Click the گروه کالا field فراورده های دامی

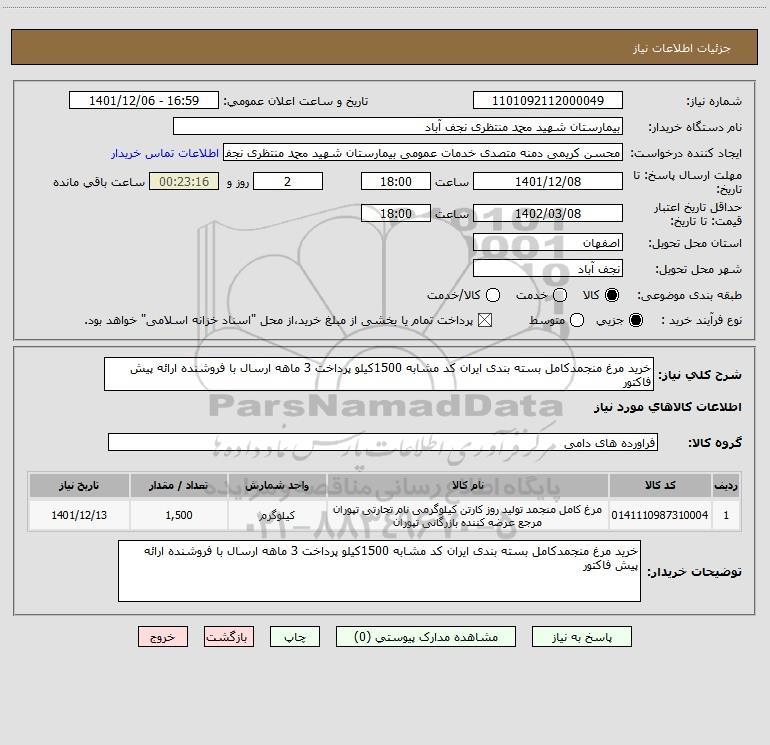(x=383, y=442)
